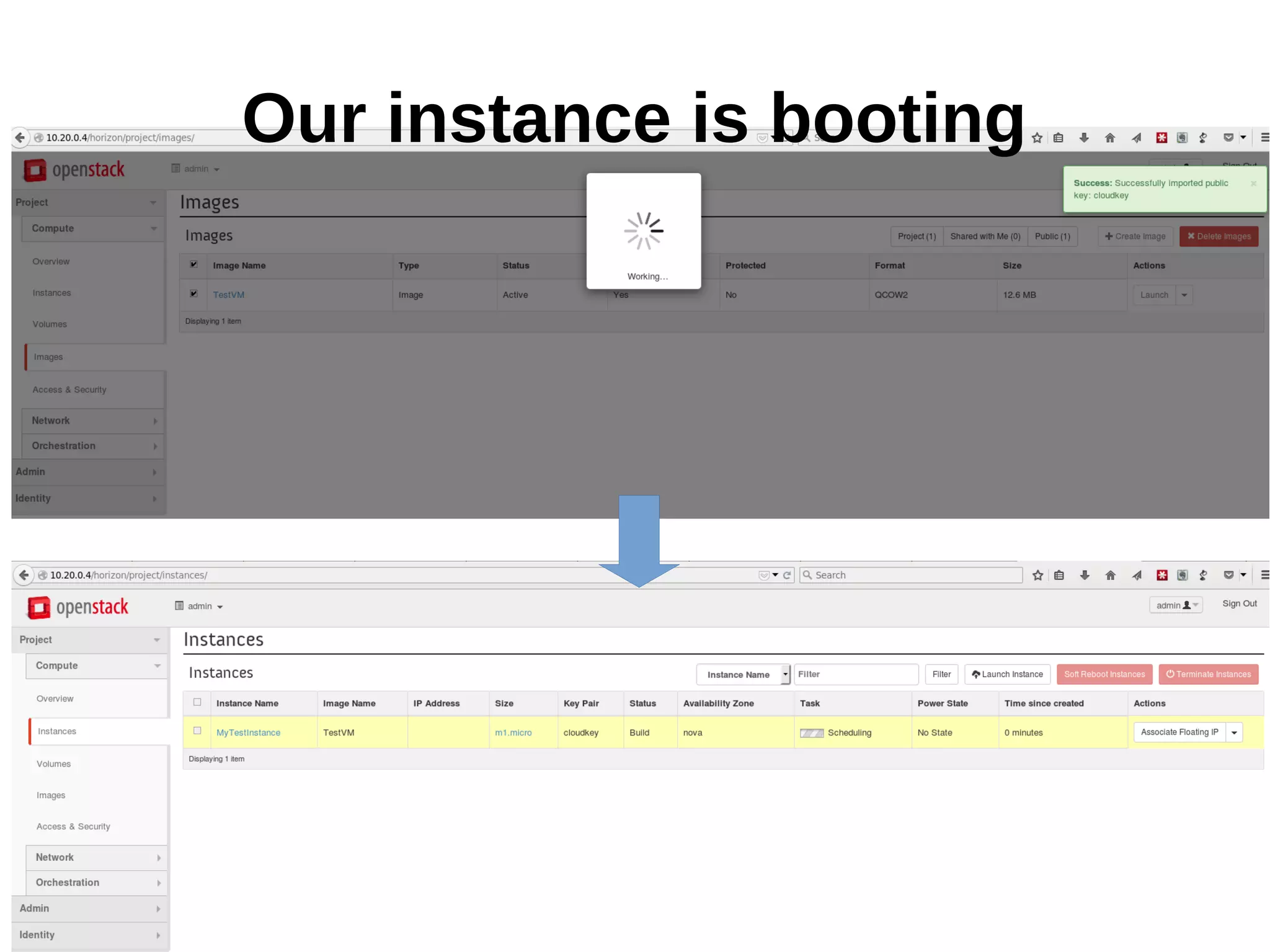Image resolution: width=1270 pixels, height=952 pixels.
Task: Switch to the Project (1) images tab
Action: (x=917, y=236)
